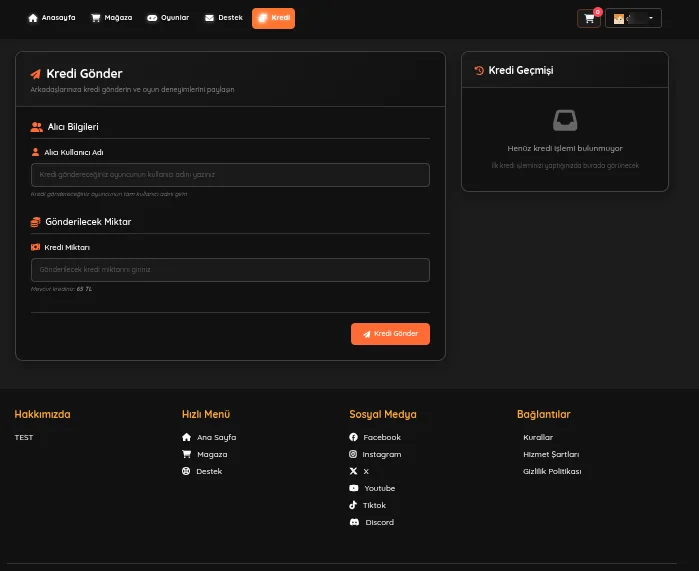
Task: Click the Hakkımızda footer heading
Action: pyautogui.click(x=42, y=414)
